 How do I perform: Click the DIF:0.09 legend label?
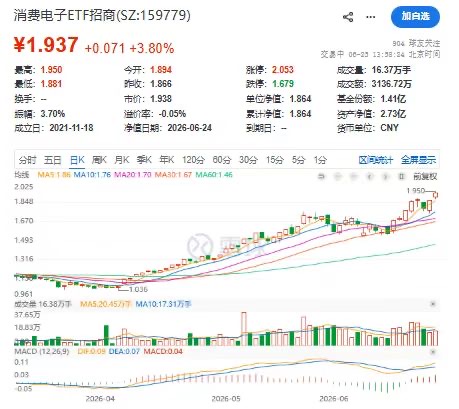click(x=92, y=352)
